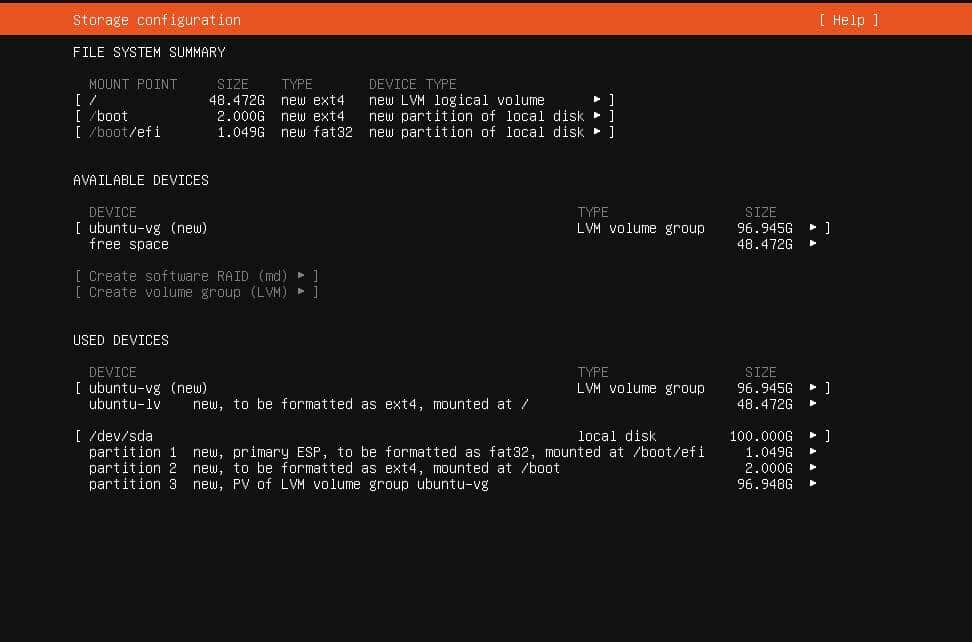The width and height of the screenshot is (972, 642).
Task: Select Create software RAID (md)
Action: coord(197,276)
